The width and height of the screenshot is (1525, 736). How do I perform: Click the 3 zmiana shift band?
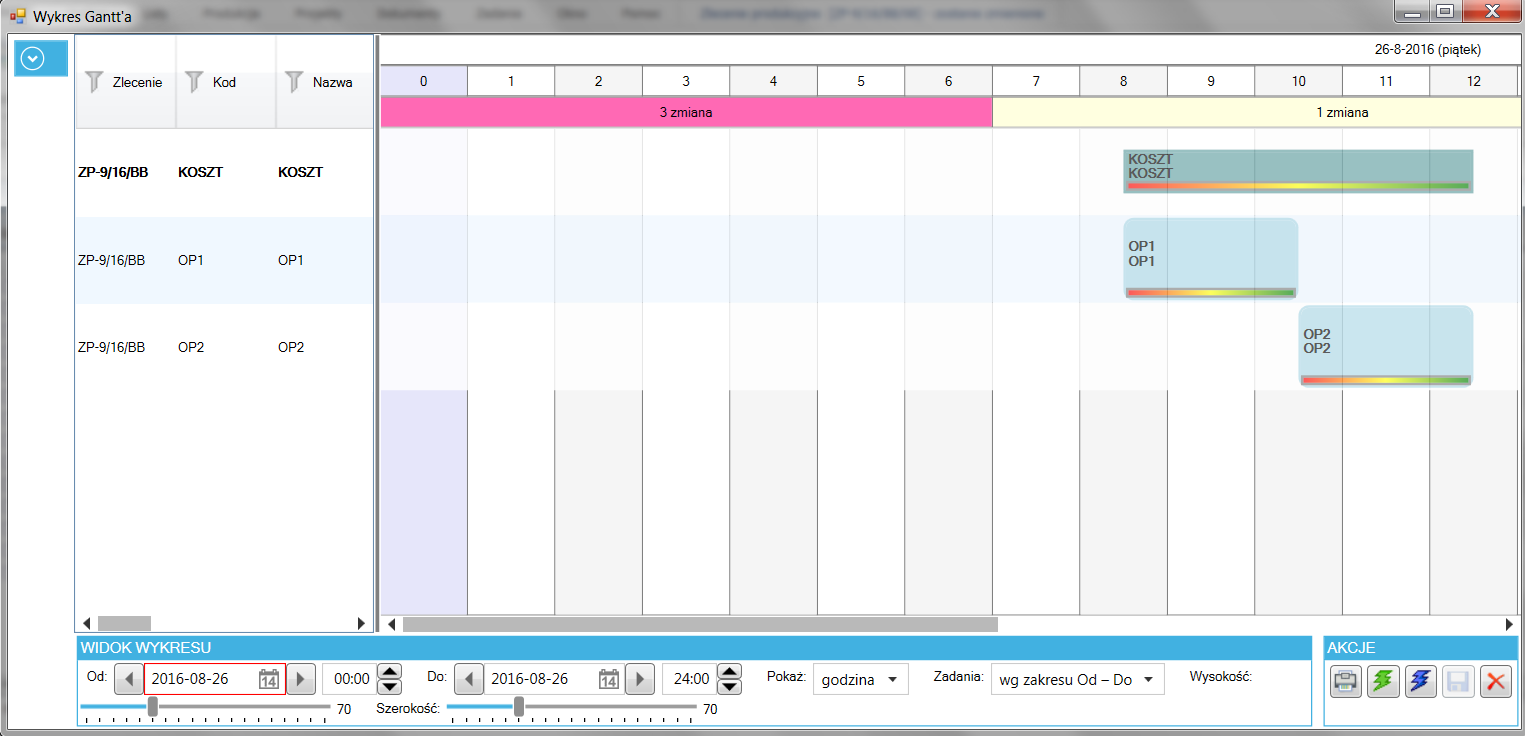686,112
